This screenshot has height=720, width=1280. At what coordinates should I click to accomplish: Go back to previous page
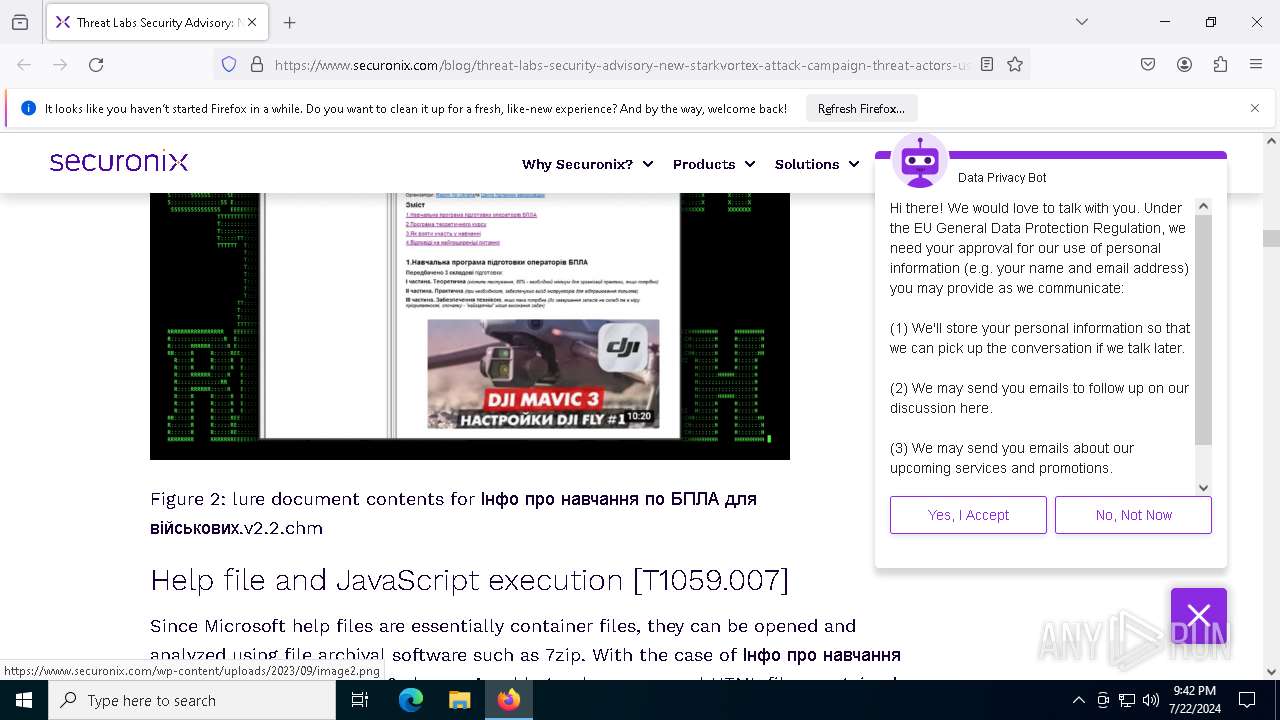tap(24, 64)
